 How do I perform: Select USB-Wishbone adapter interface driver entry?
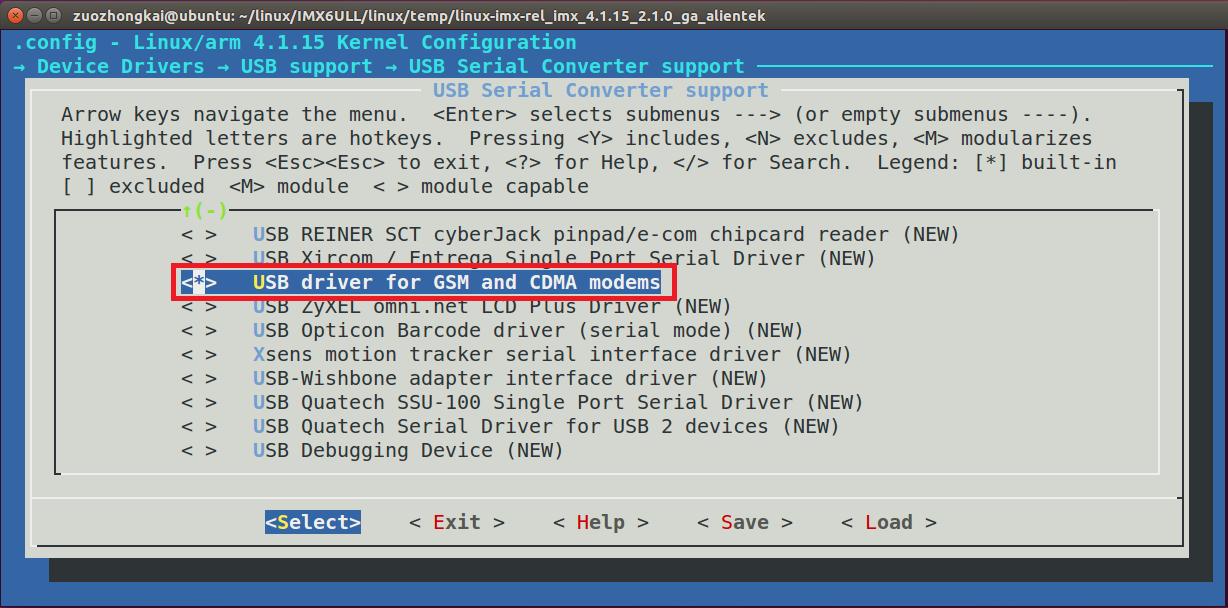pyautogui.click(x=510, y=378)
